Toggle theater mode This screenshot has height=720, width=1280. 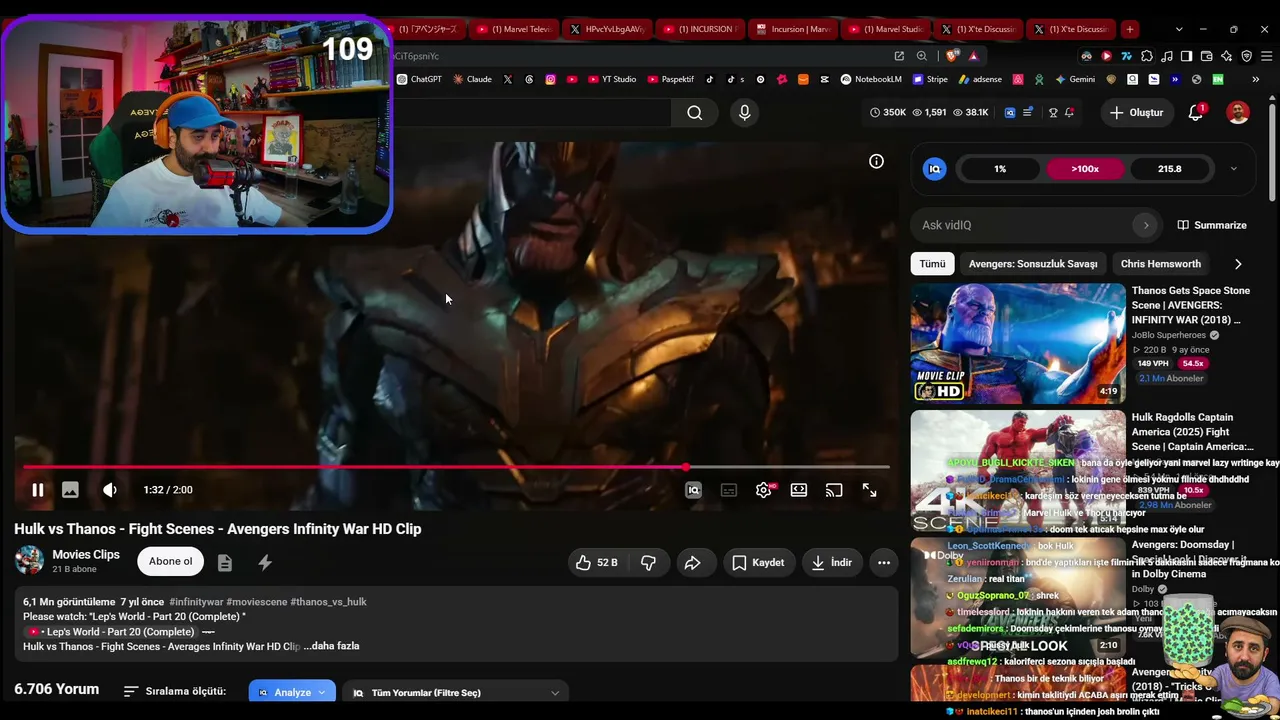click(x=799, y=490)
